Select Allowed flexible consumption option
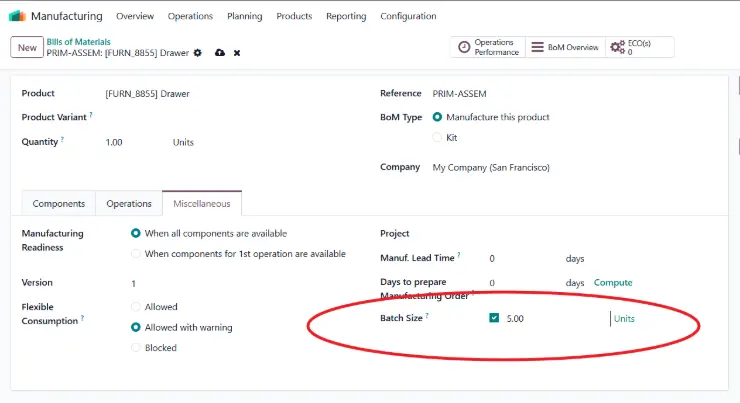This screenshot has width=740, height=403. 136,307
